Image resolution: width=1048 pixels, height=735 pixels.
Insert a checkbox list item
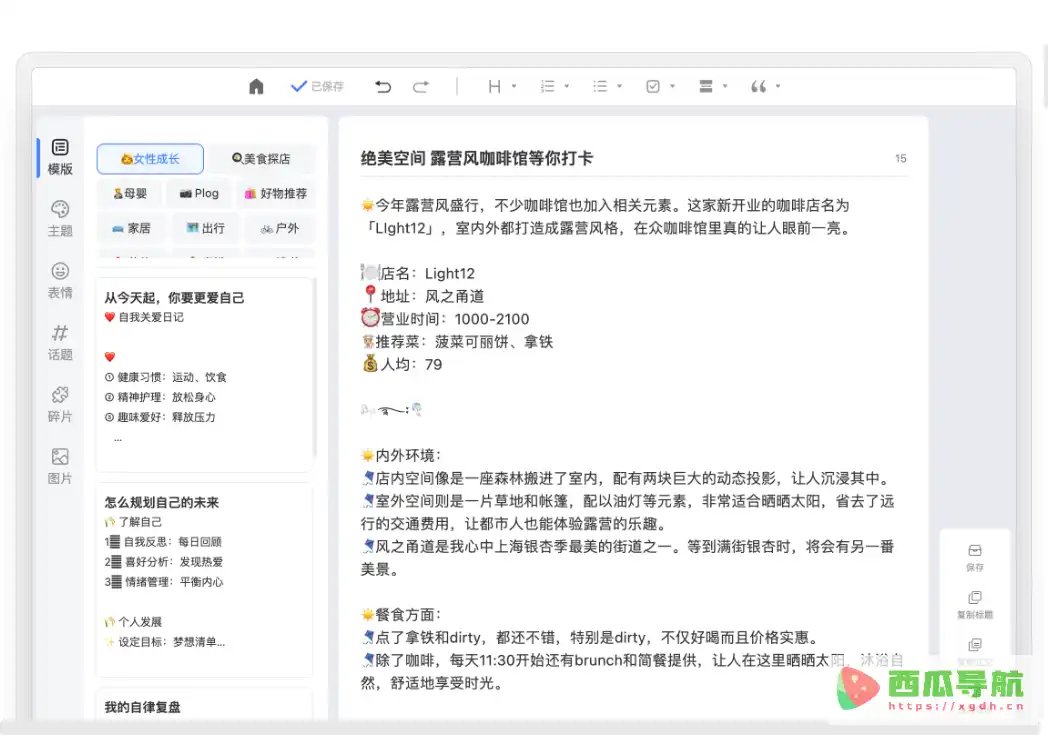click(653, 86)
